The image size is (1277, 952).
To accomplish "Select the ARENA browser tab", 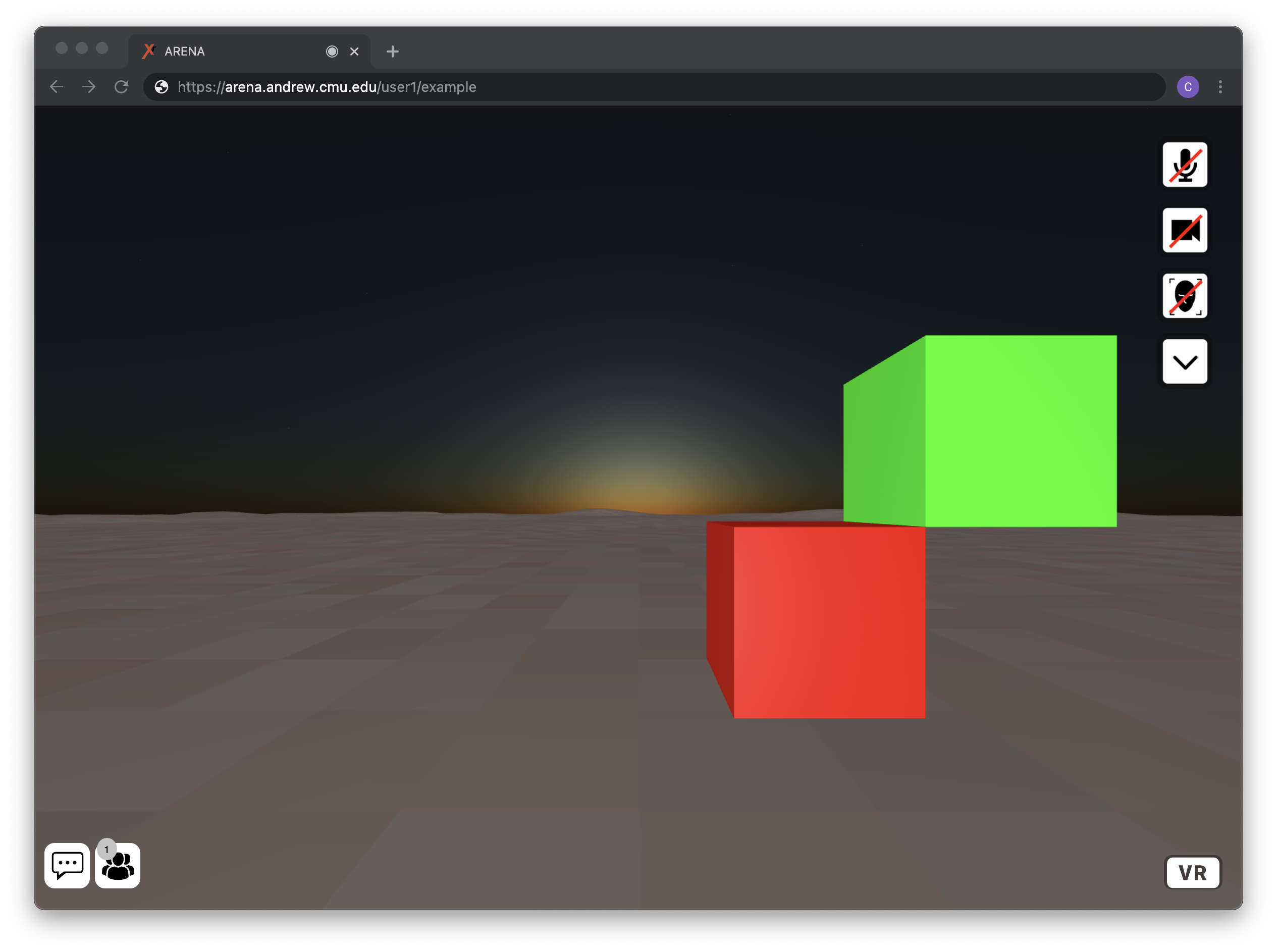I will click(x=249, y=51).
